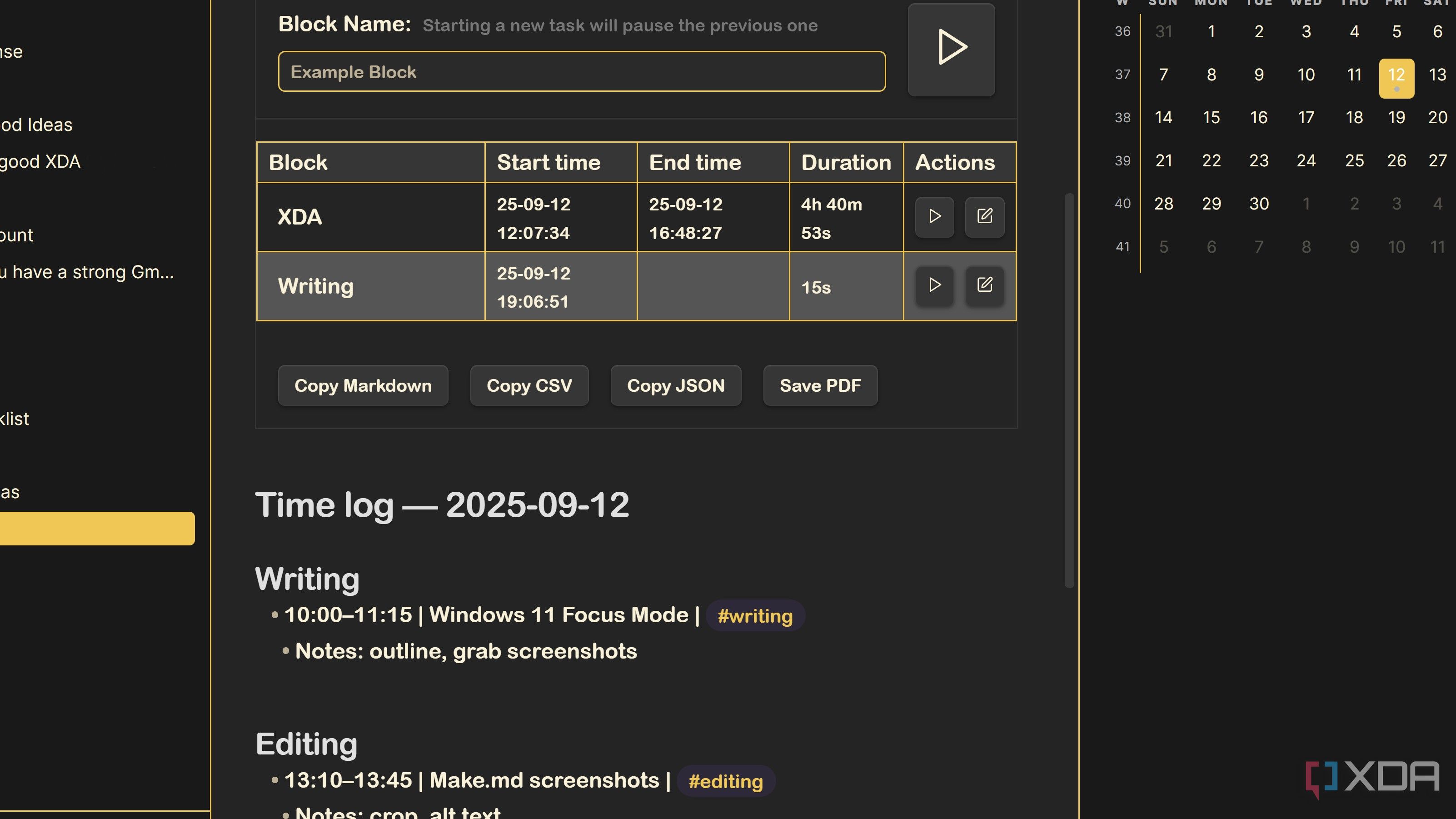Click the Start time column header
The image size is (1456, 819).
tap(561, 162)
